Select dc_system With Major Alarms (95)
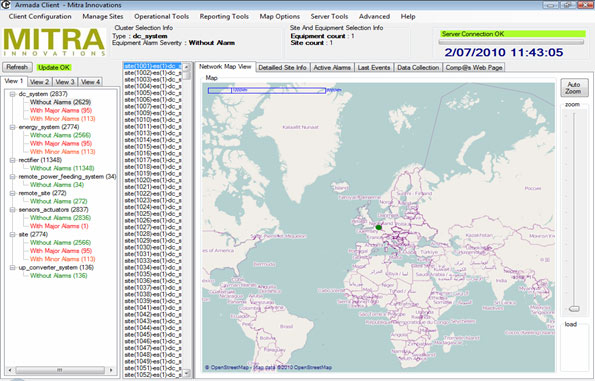This screenshot has width=595, height=381. (x=61, y=110)
